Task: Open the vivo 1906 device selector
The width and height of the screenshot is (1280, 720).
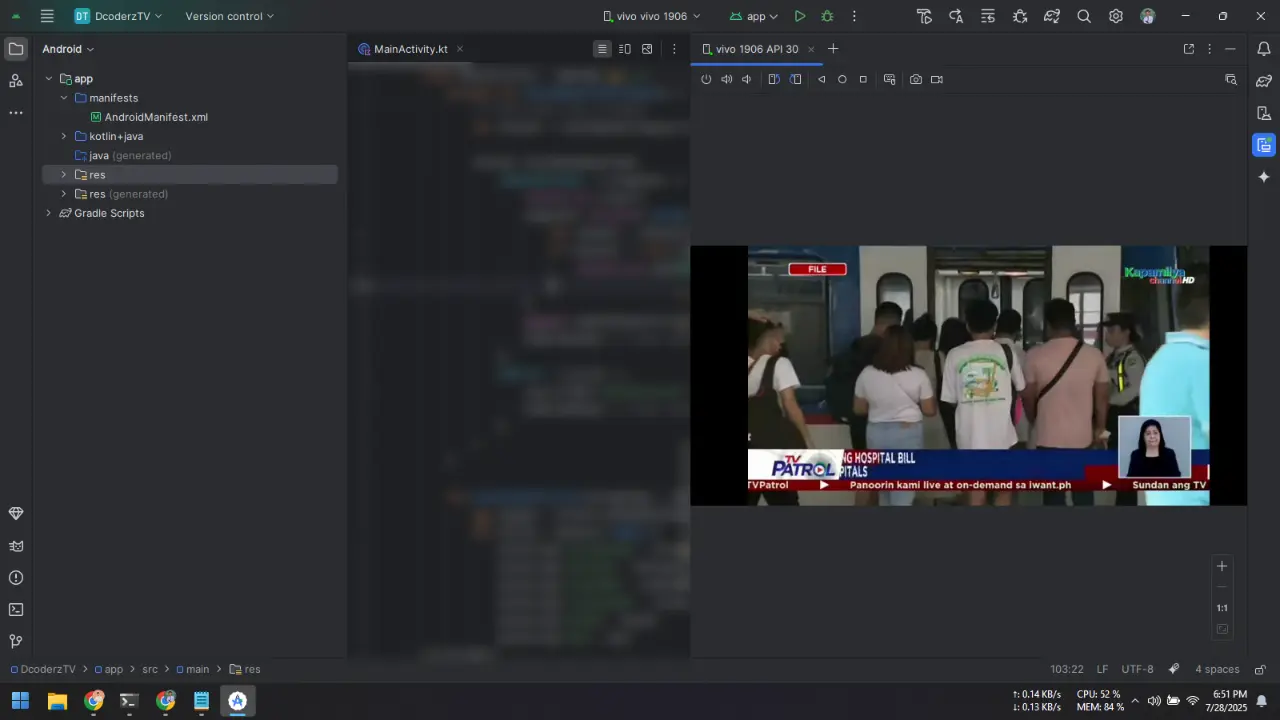Action: click(652, 16)
